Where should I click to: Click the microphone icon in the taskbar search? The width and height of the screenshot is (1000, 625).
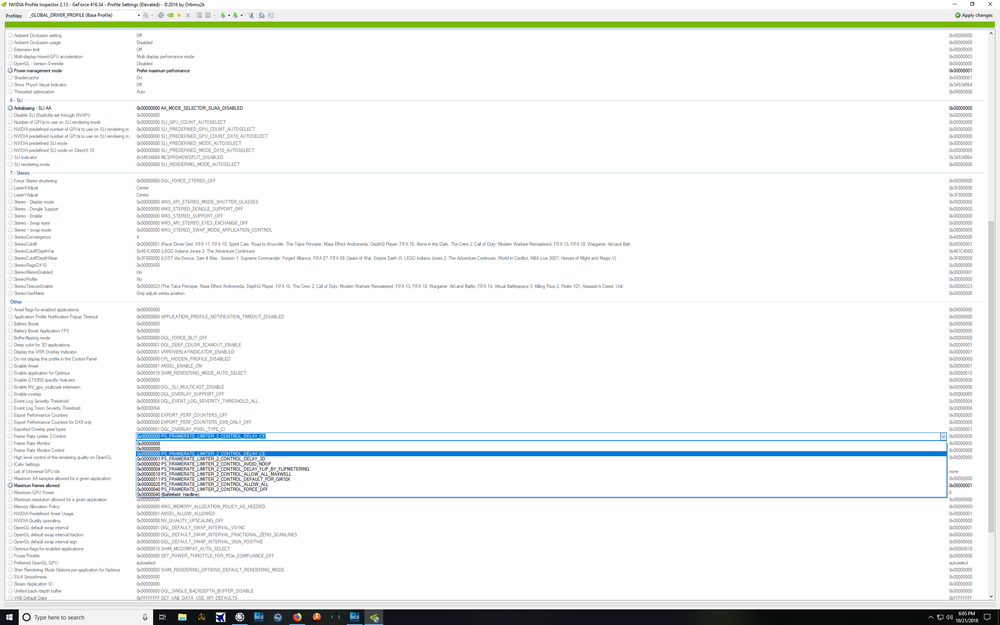145,617
